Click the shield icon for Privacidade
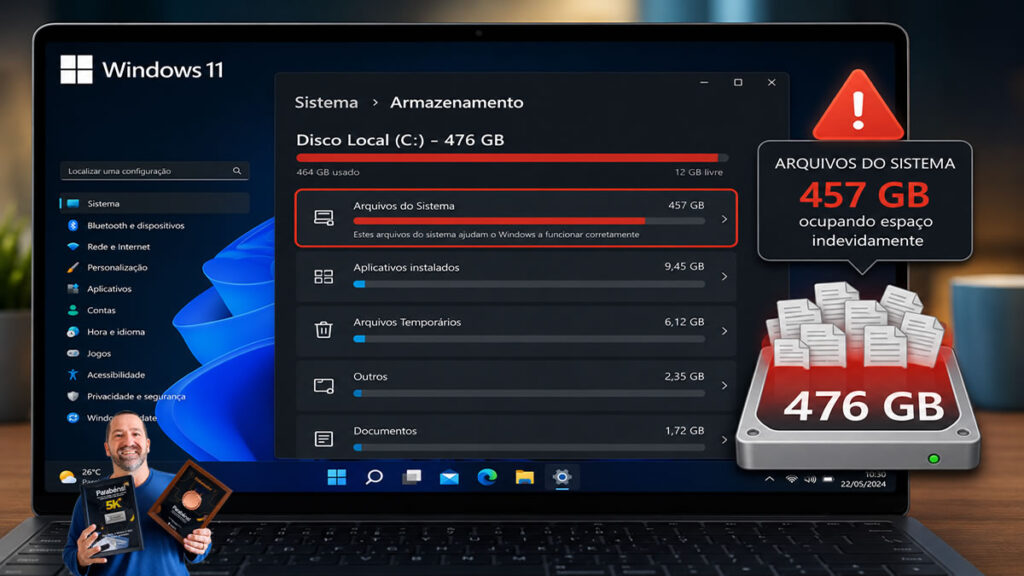 pos(73,396)
